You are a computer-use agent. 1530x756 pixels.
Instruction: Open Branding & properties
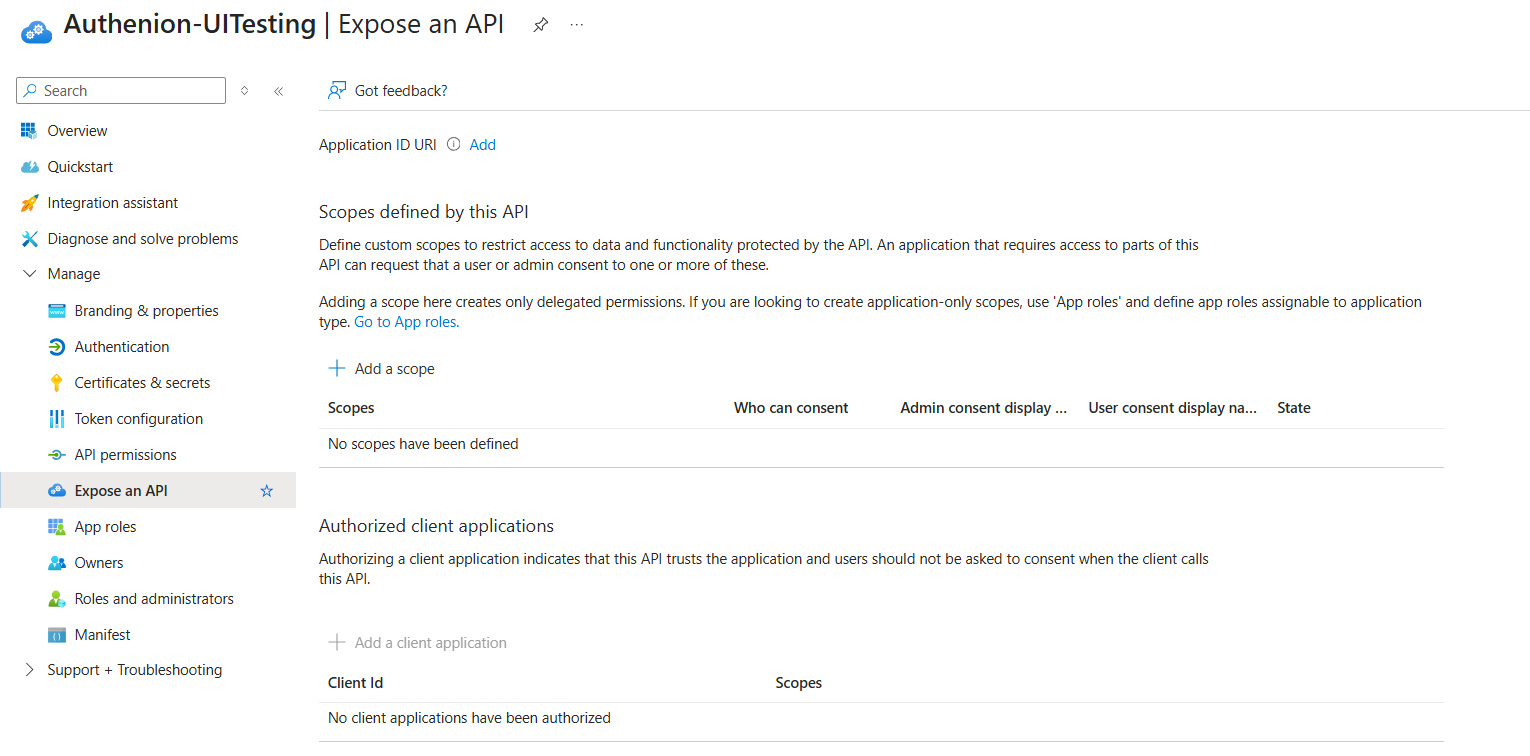click(148, 311)
